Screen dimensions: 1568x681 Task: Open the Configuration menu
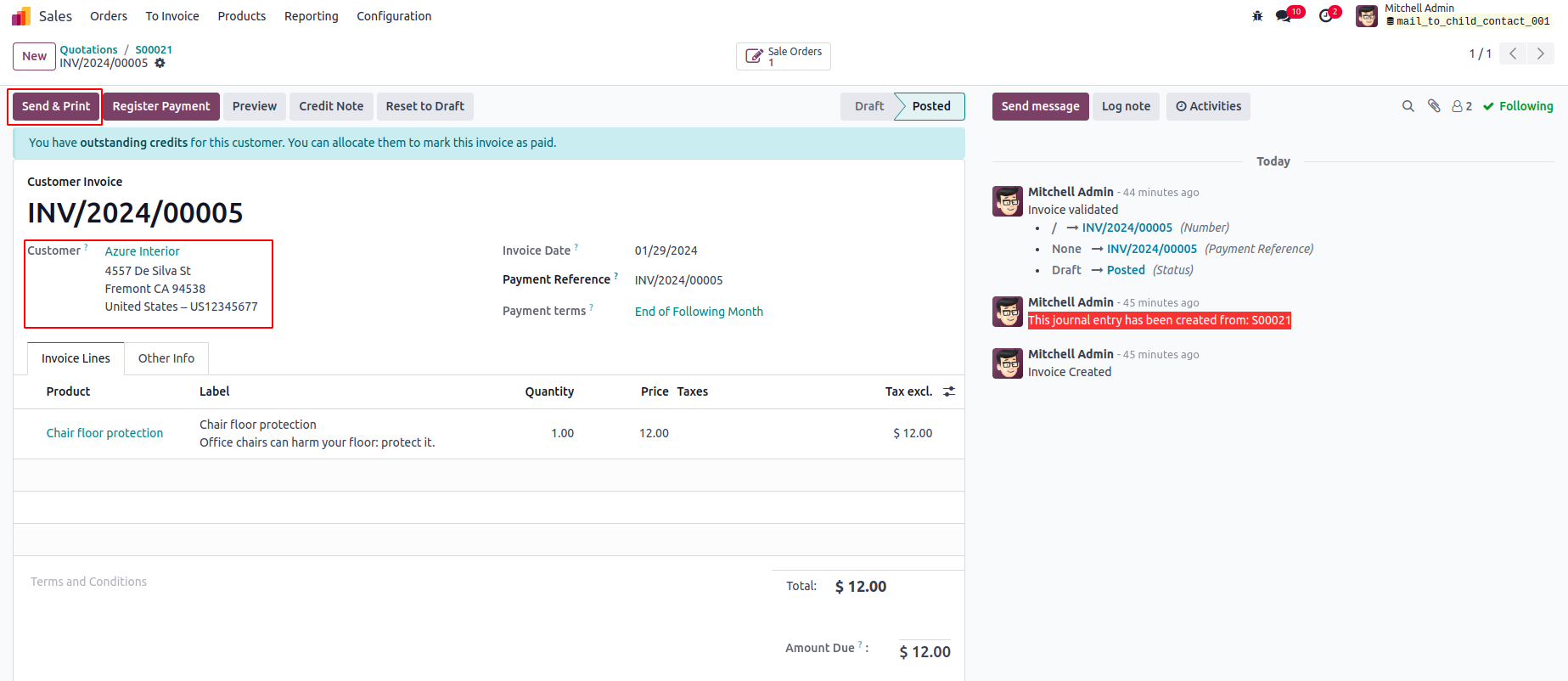pos(394,16)
